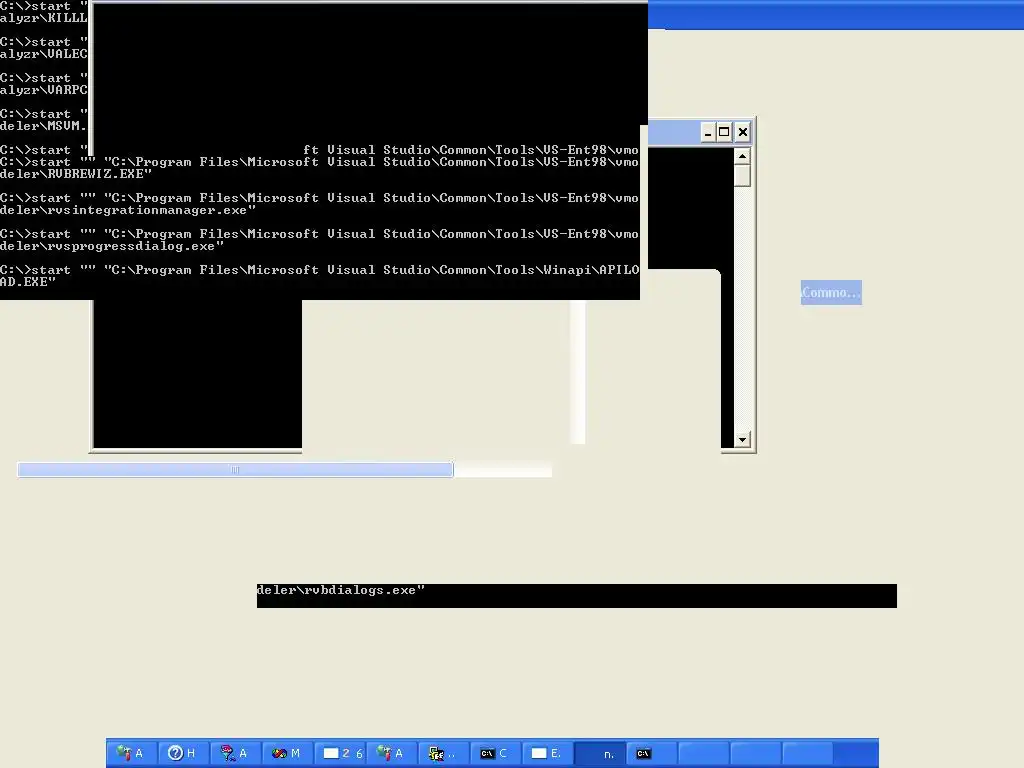The height and width of the screenshot is (768, 1024).
Task: Click the text deler\rvbdialogs.exe"
Action: click(340, 590)
